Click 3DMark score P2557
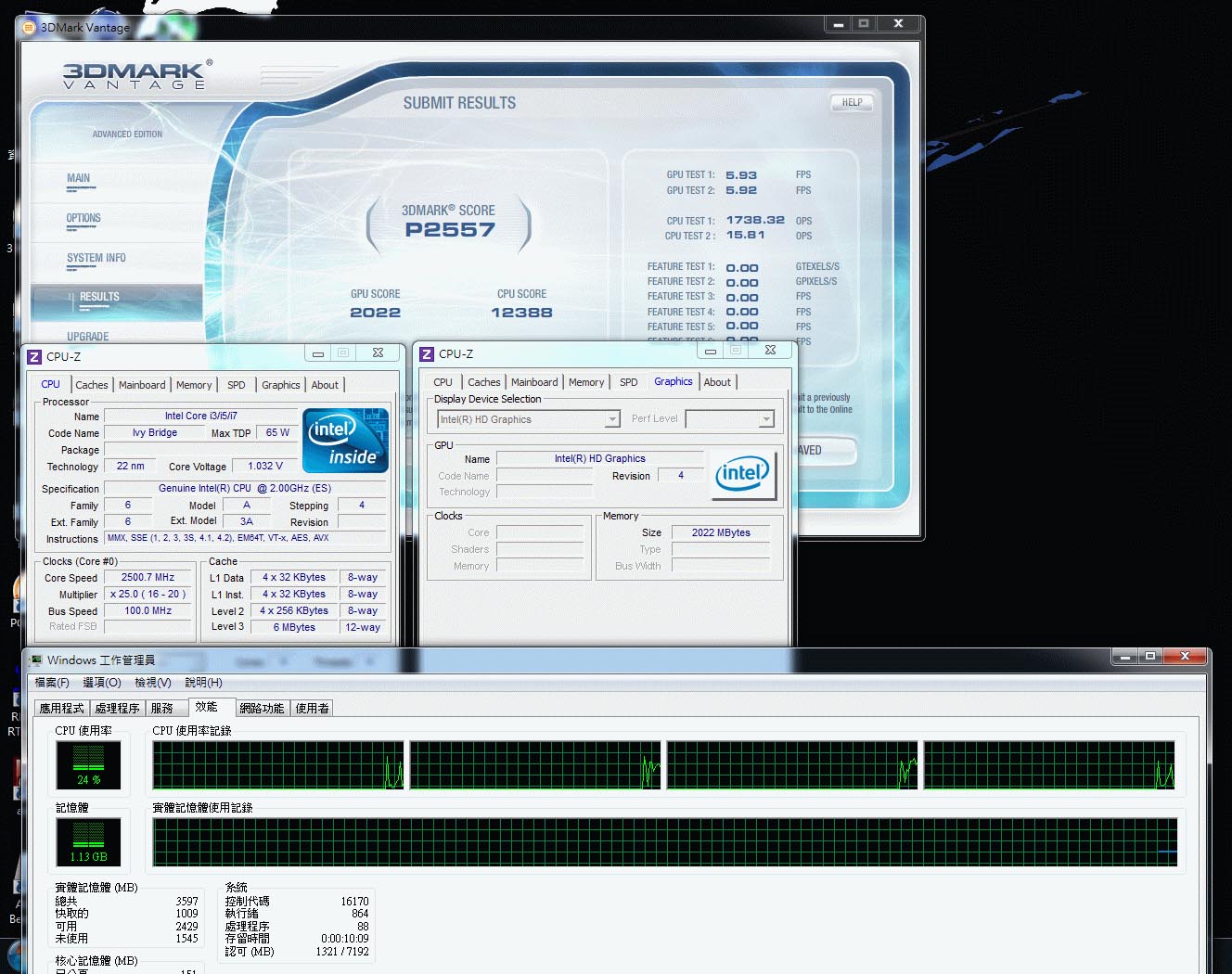Screen dimensions: 1232x974 pos(450,229)
